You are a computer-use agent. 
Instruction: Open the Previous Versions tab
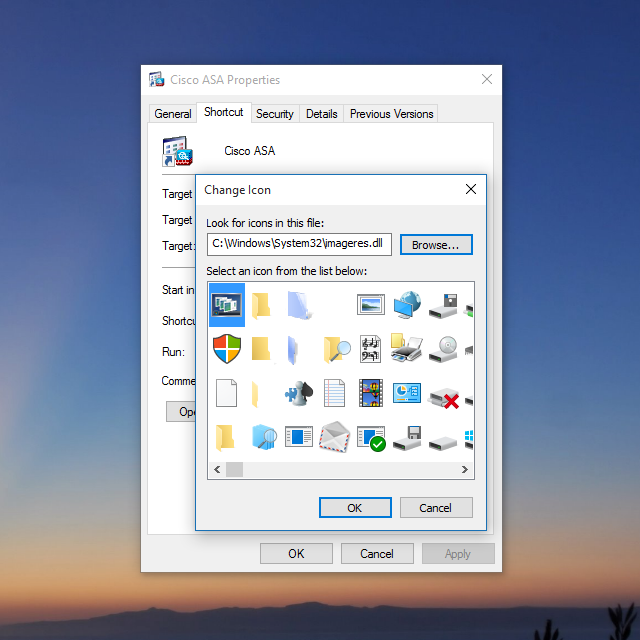tap(391, 114)
